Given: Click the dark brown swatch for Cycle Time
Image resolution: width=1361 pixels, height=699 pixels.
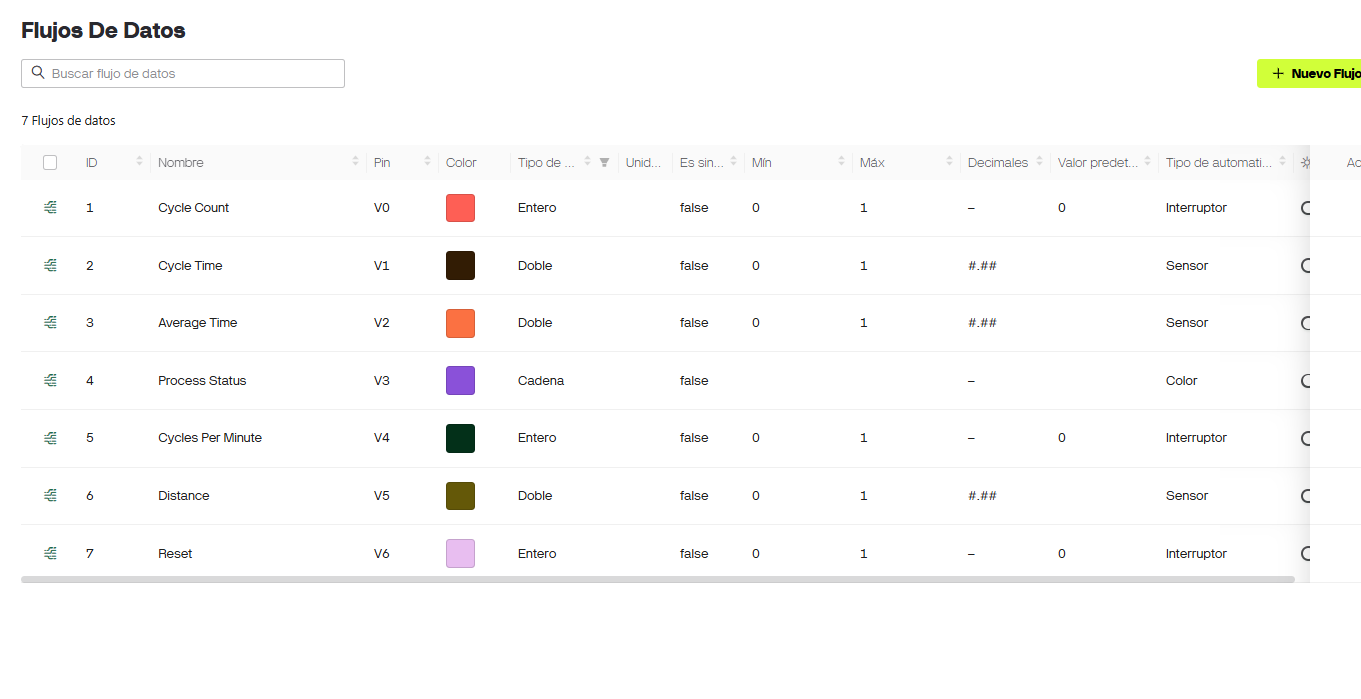Looking at the screenshot, I should (x=460, y=265).
